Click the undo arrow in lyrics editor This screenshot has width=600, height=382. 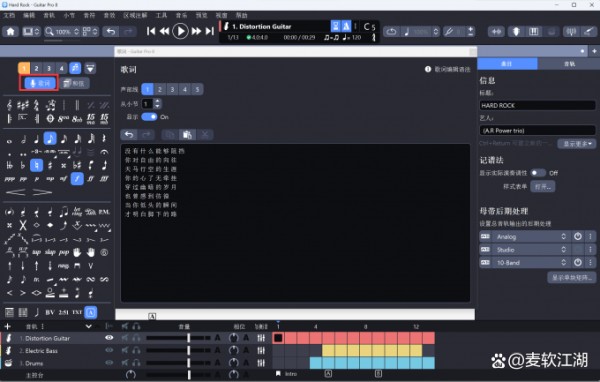(x=129, y=134)
